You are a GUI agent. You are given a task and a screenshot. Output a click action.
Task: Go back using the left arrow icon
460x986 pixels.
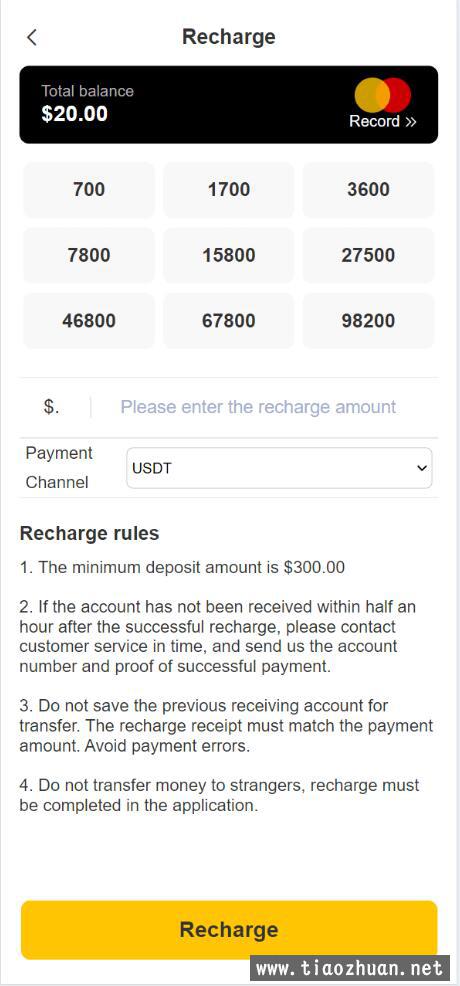tap(31, 37)
